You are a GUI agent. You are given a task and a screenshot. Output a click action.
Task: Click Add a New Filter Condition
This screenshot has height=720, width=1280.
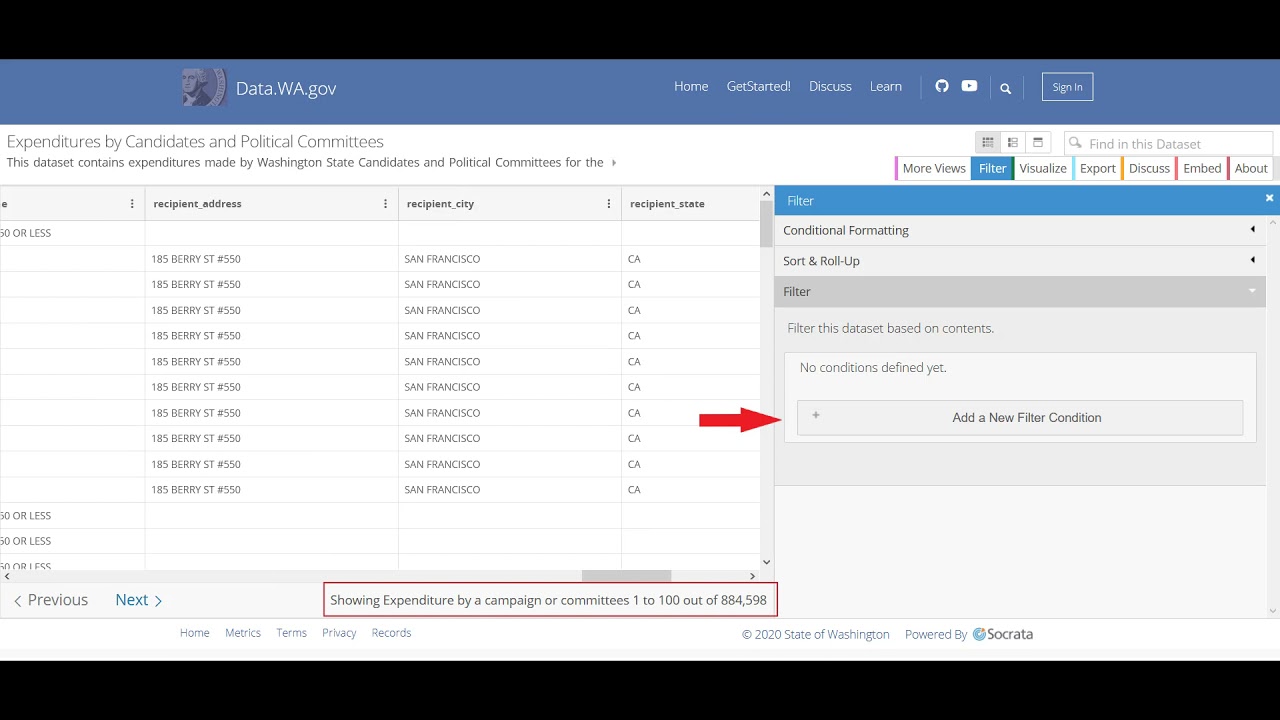coord(1020,418)
